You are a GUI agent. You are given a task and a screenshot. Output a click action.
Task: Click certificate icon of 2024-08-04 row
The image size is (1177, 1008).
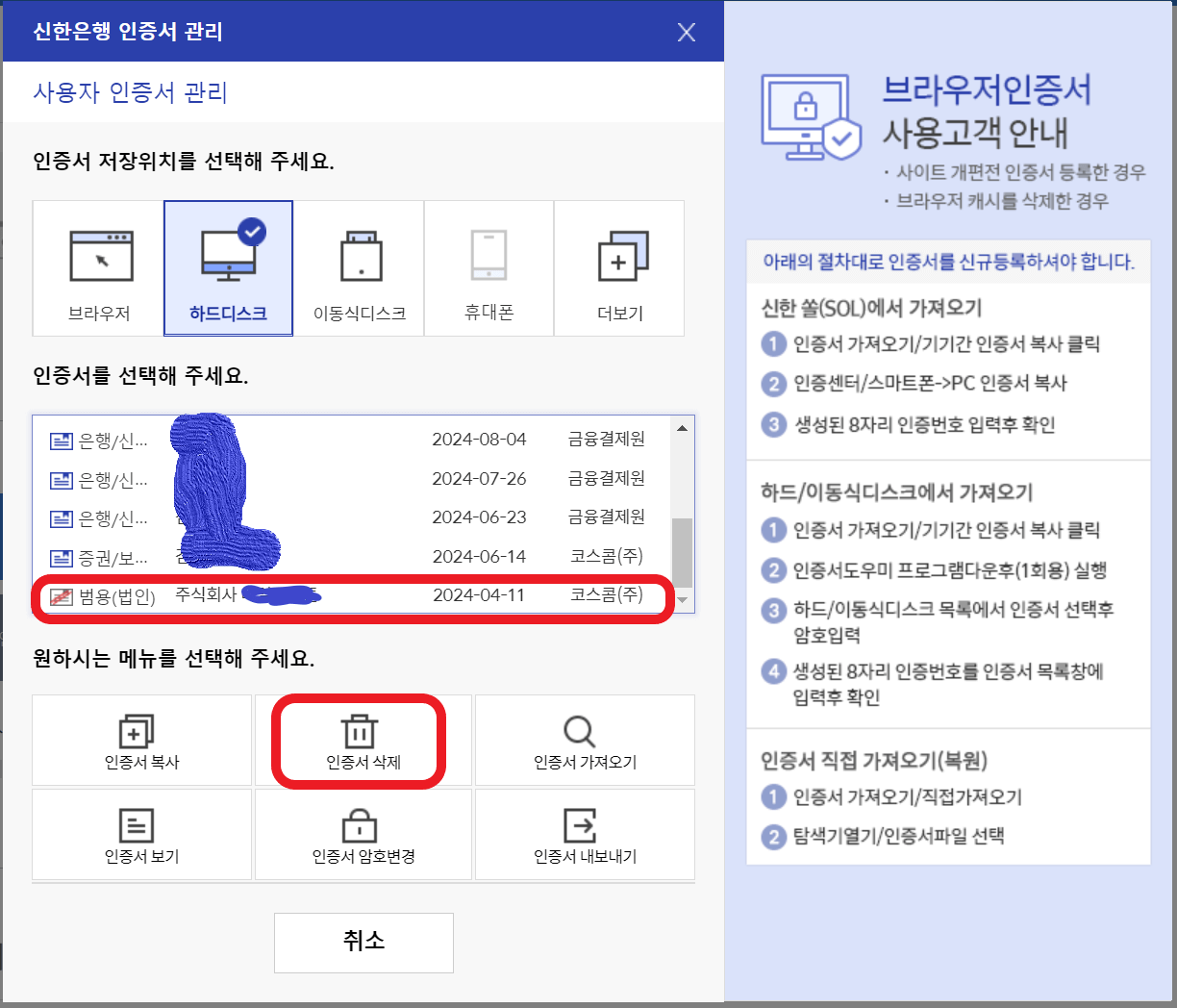pos(61,441)
